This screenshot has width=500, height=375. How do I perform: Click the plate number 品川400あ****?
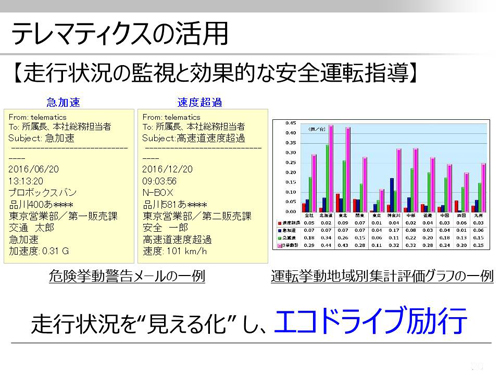coord(41,204)
